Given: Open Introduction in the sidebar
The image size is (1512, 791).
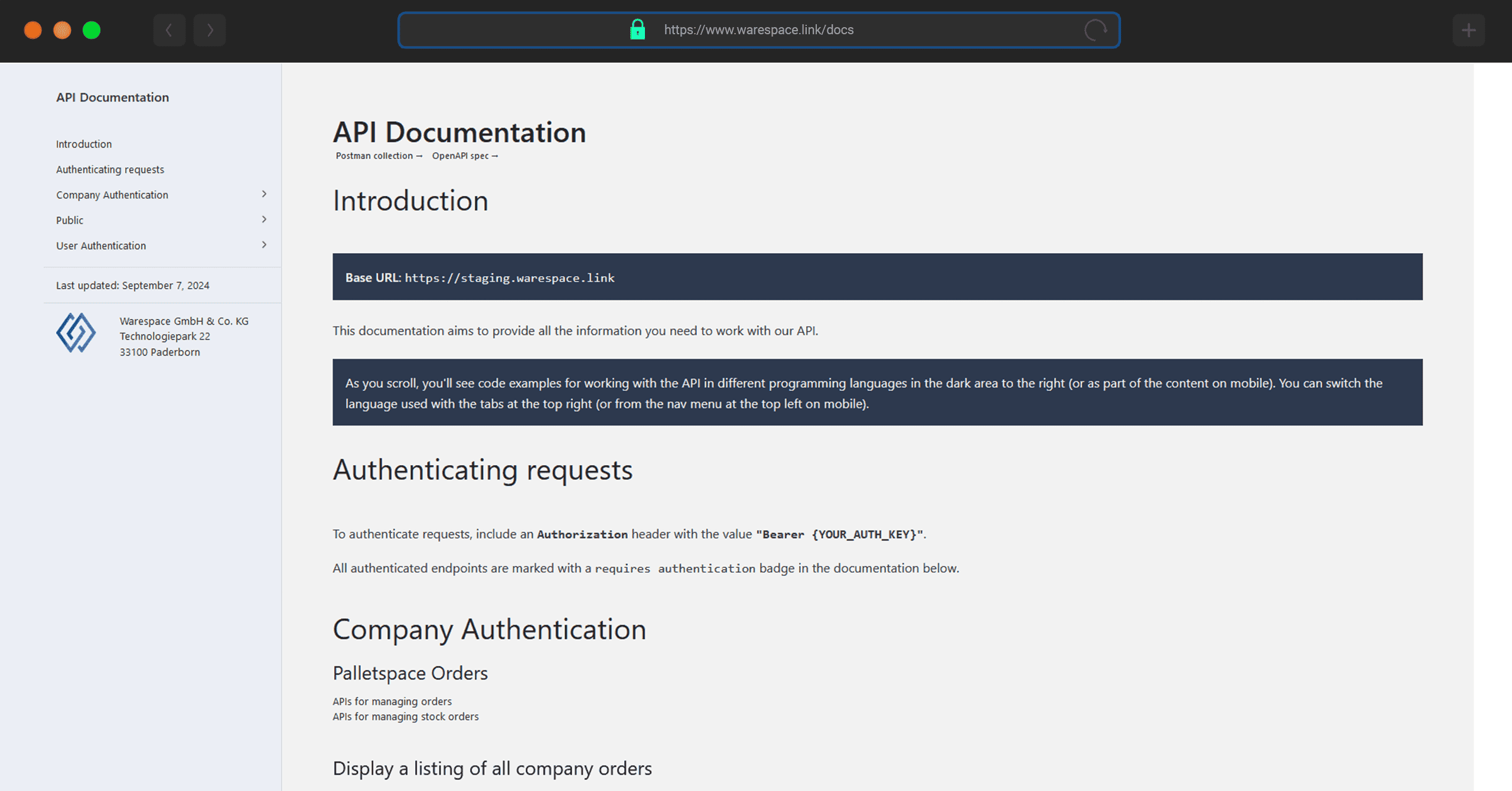Looking at the screenshot, I should [84, 144].
